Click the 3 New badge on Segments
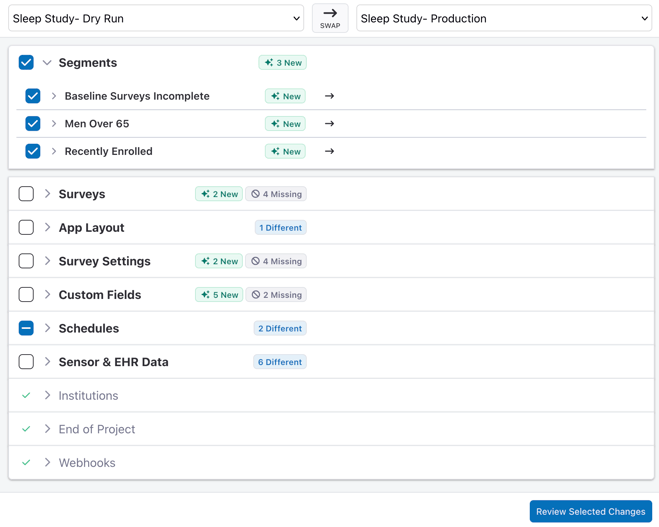The image size is (659, 527). (x=283, y=63)
